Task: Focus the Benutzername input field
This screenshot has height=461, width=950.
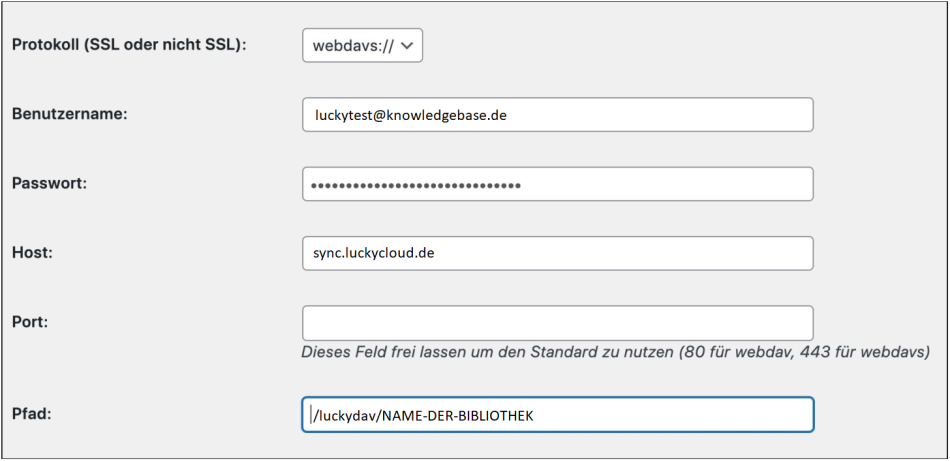Action: tap(557, 114)
